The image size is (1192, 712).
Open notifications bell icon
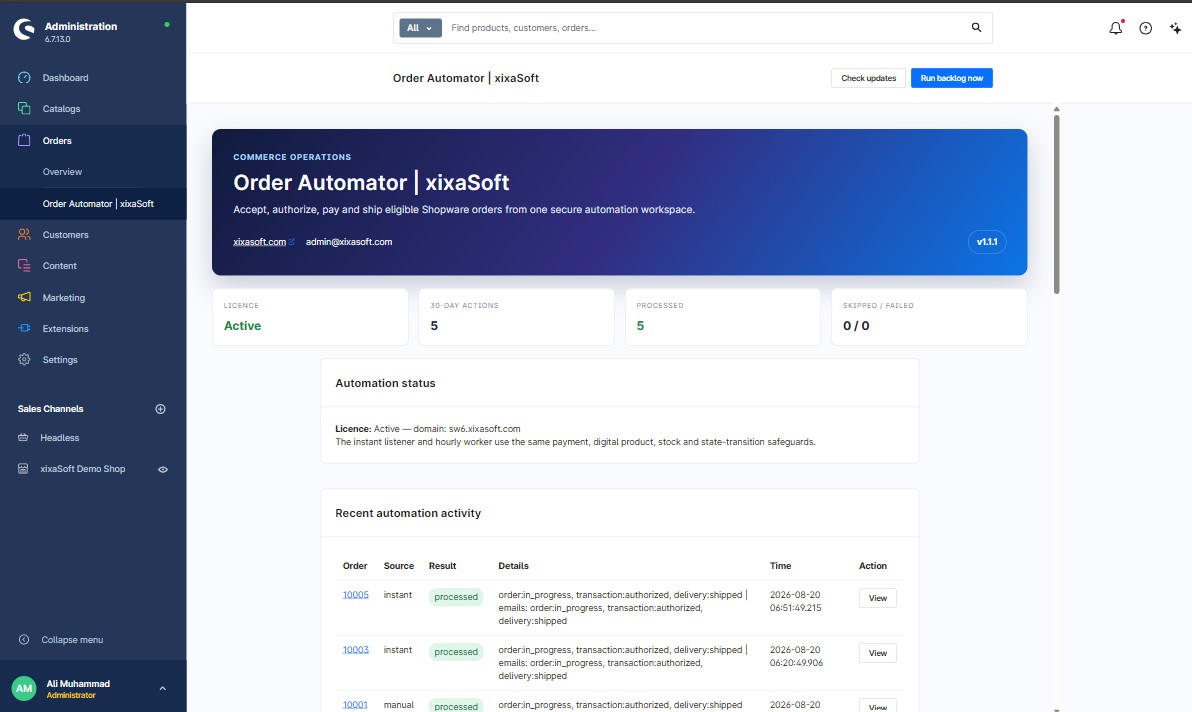[1115, 28]
